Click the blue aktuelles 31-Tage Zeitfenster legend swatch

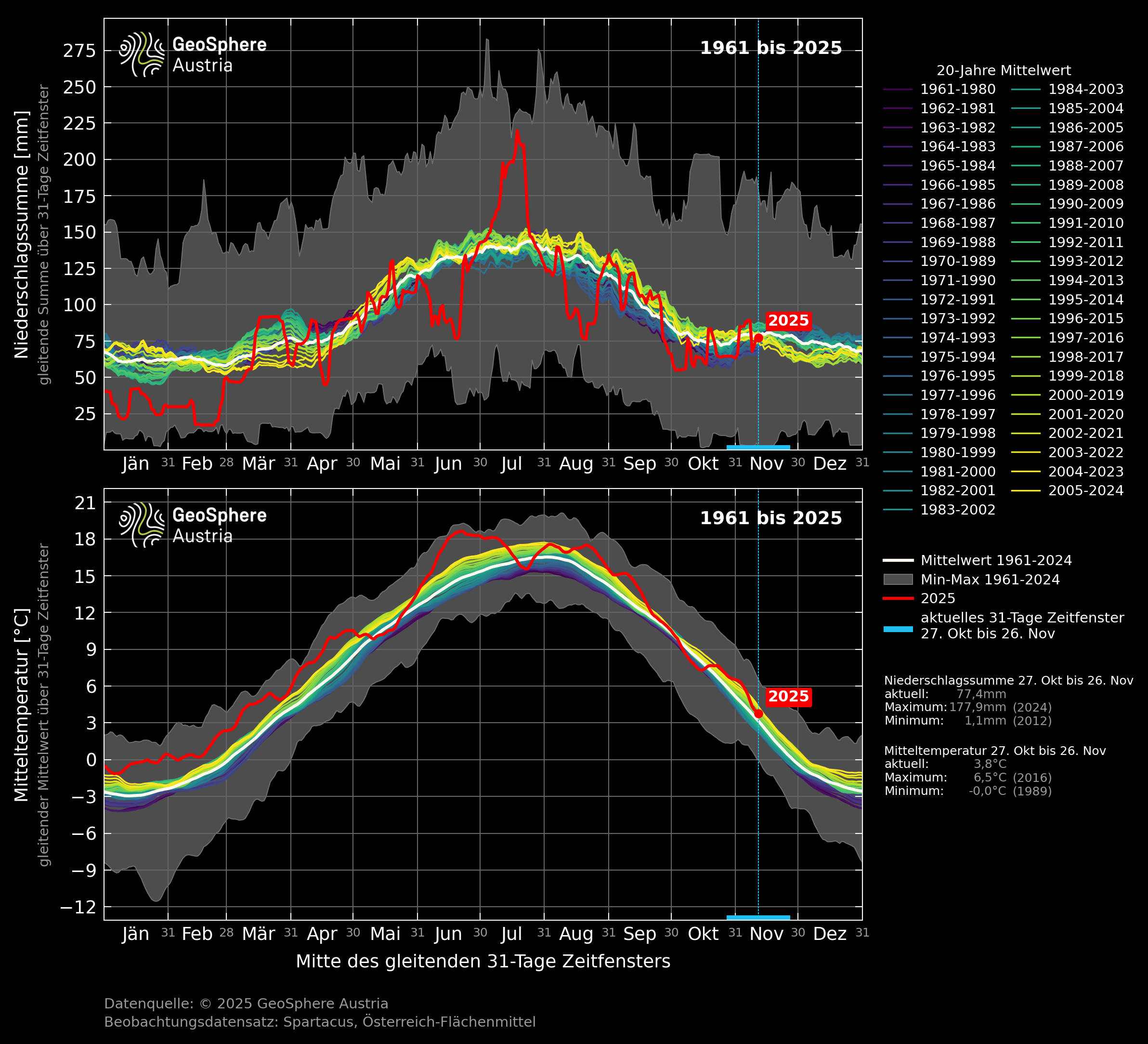(x=898, y=629)
